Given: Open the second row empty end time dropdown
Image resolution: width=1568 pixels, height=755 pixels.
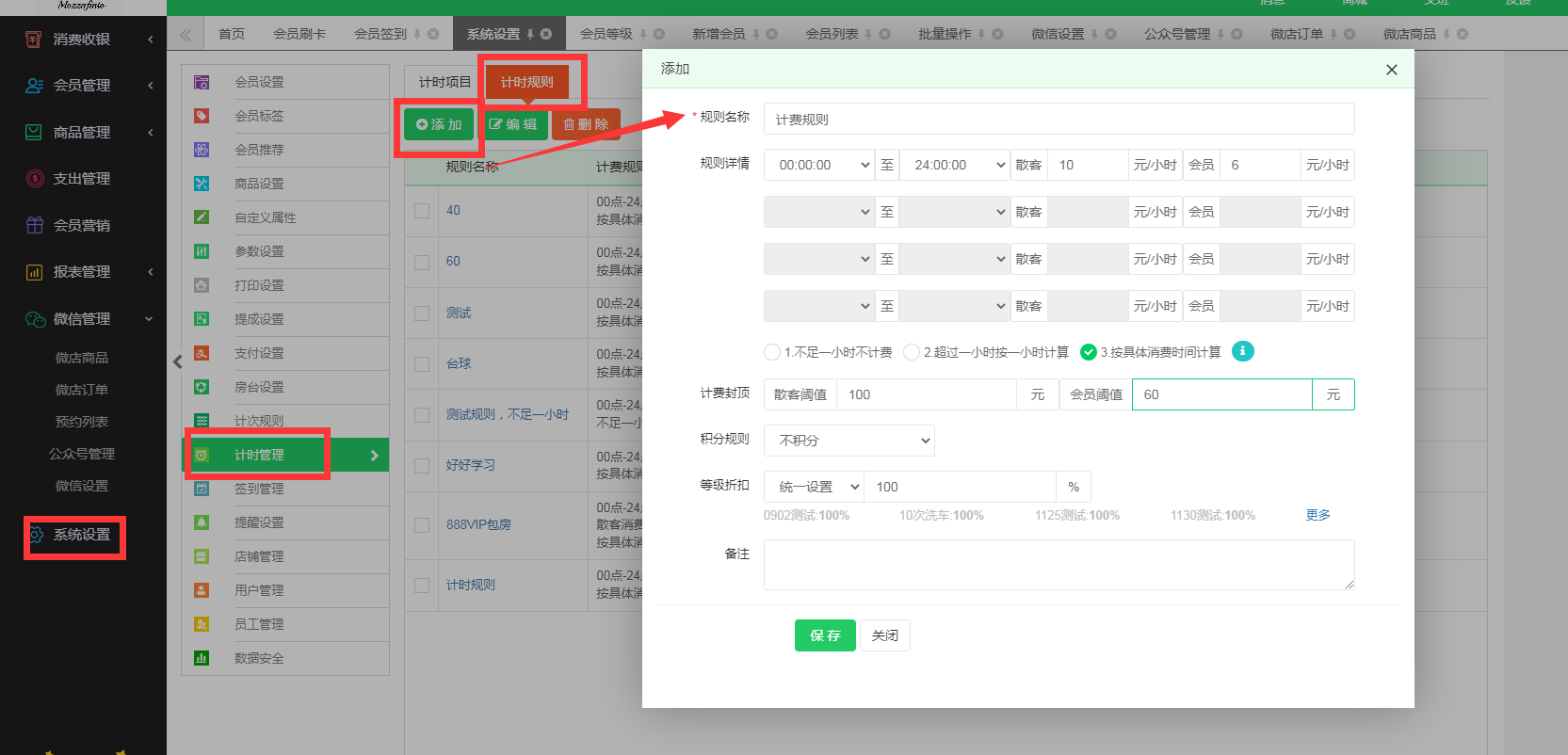Looking at the screenshot, I should coord(955,212).
